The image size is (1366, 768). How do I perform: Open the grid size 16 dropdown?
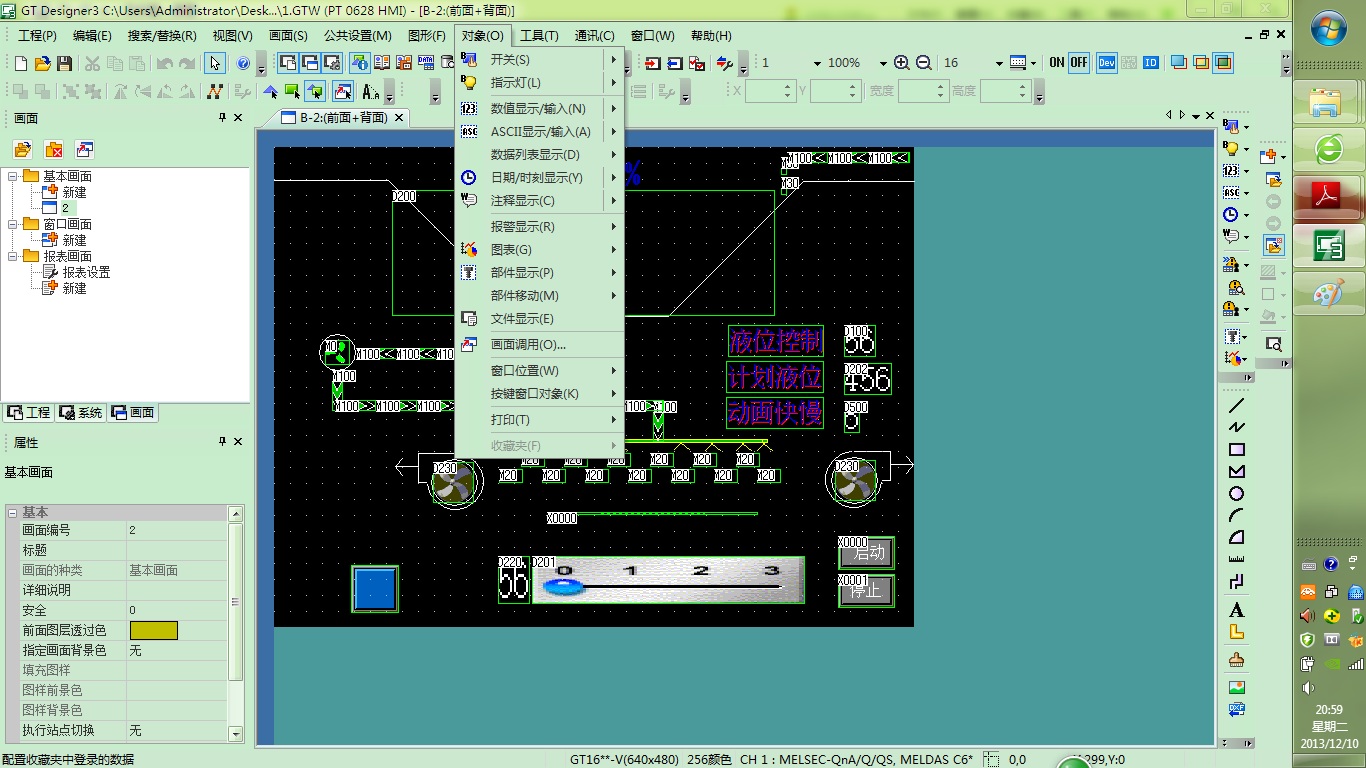pyautogui.click(x=998, y=63)
